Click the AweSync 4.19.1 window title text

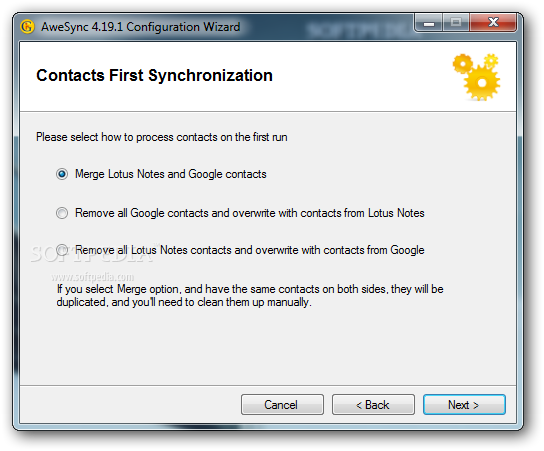[141, 27]
